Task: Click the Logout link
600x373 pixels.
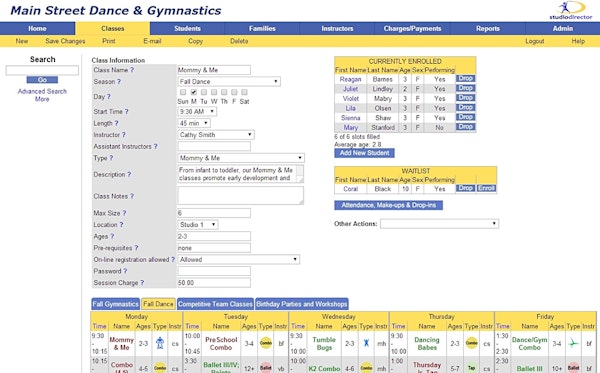Action: (x=535, y=41)
